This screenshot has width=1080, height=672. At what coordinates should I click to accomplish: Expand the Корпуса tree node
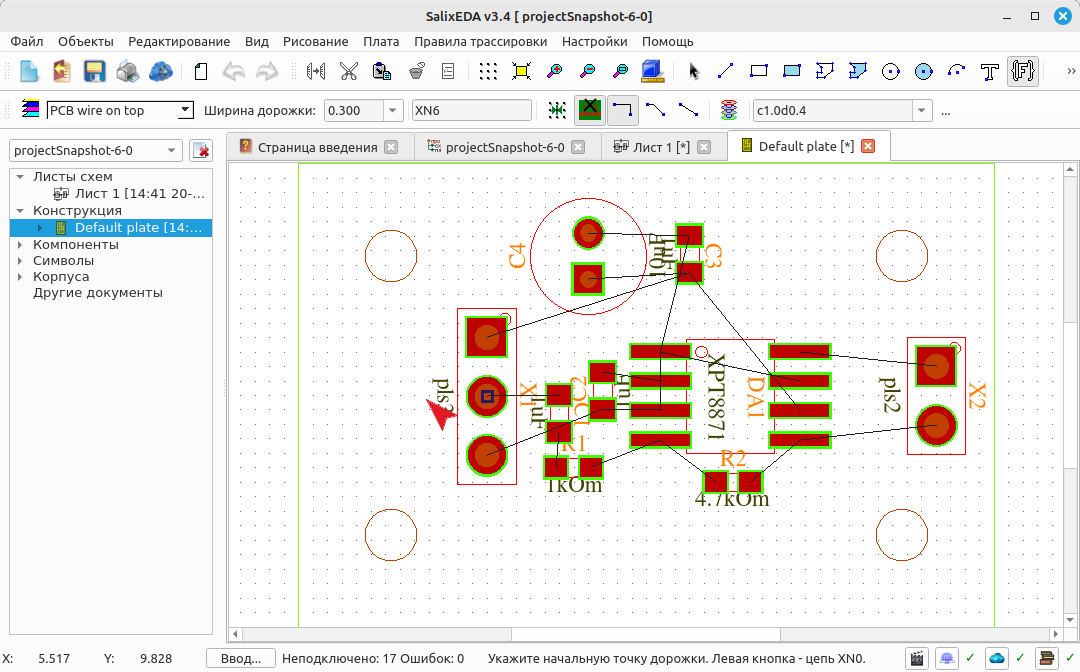(x=20, y=277)
